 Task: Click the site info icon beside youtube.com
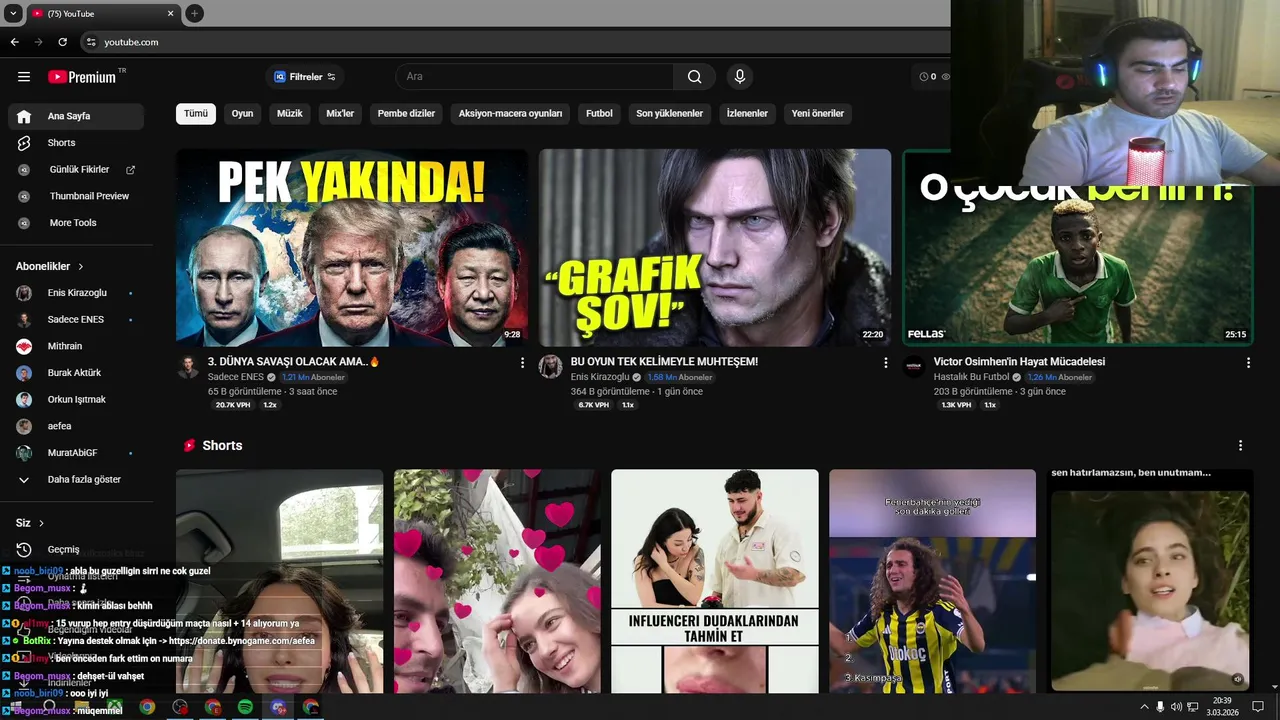tap(91, 42)
